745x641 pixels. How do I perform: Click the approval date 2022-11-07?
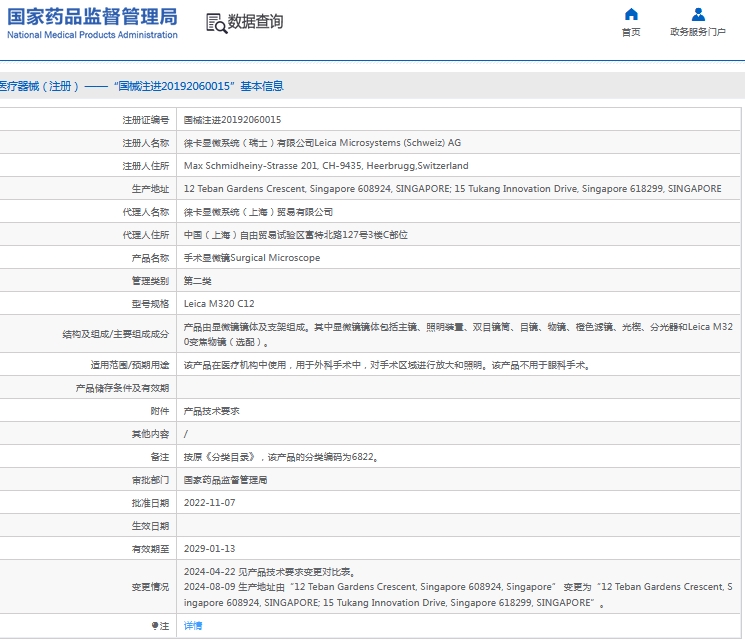pyautogui.click(x=210, y=503)
